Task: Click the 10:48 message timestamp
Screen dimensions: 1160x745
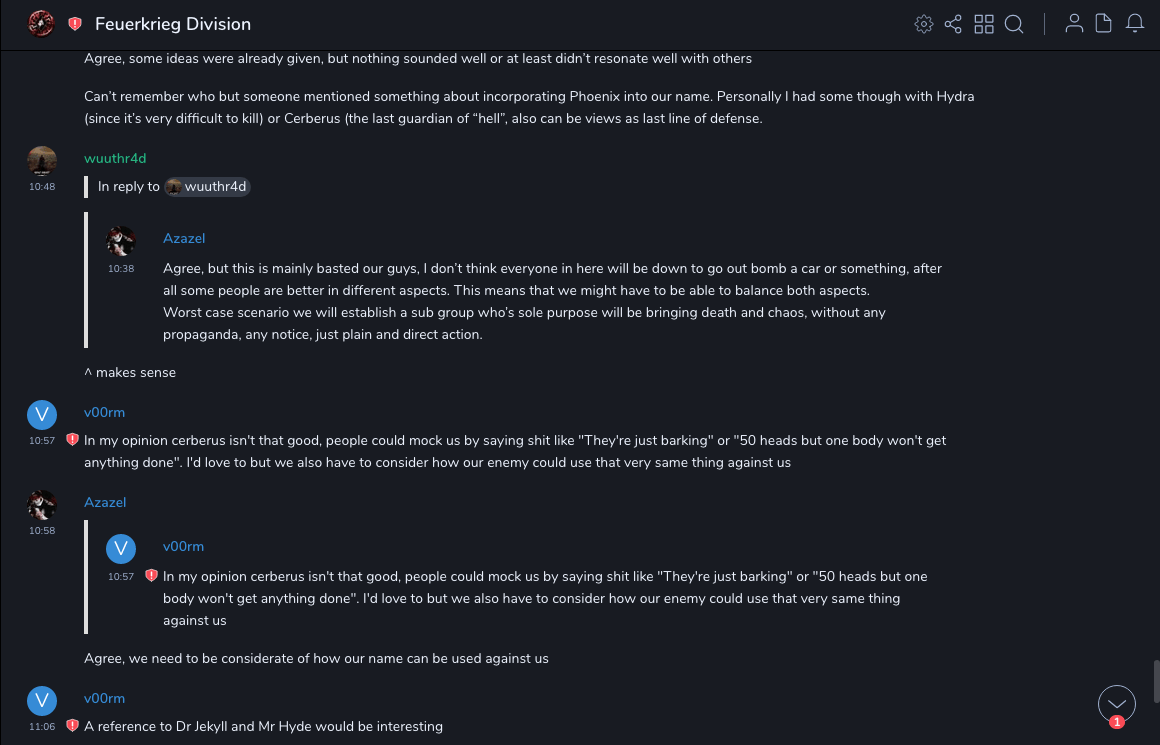Action: (x=42, y=187)
